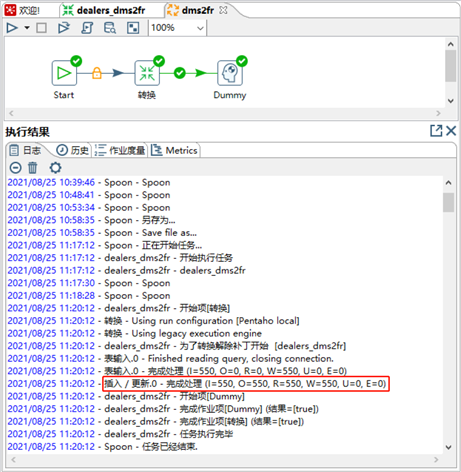Toggle the show results panel icon
Image resolution: width=461 pixels, height=472 pixels.
pyautogui.click(x=133, y=28)
